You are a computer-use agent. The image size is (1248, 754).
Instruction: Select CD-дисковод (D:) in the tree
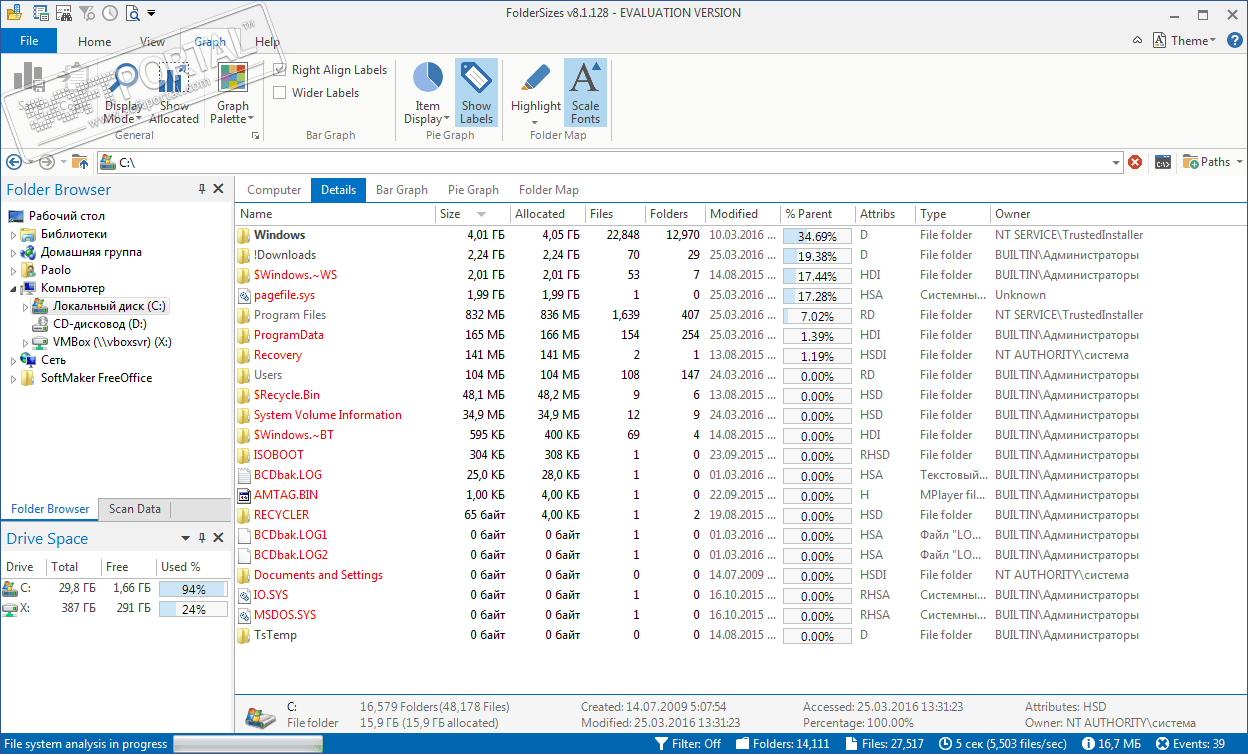pyautogui.click(x=100, y=324)
